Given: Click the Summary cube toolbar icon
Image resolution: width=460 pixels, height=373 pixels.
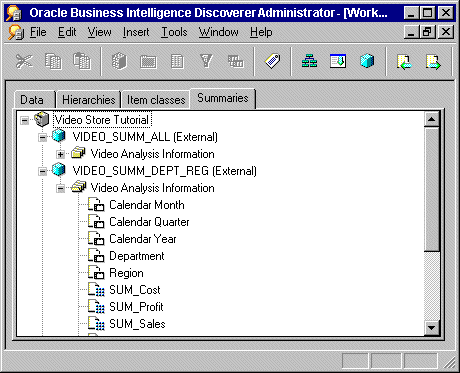Looking at the screenshot, I should coord(367,61).
